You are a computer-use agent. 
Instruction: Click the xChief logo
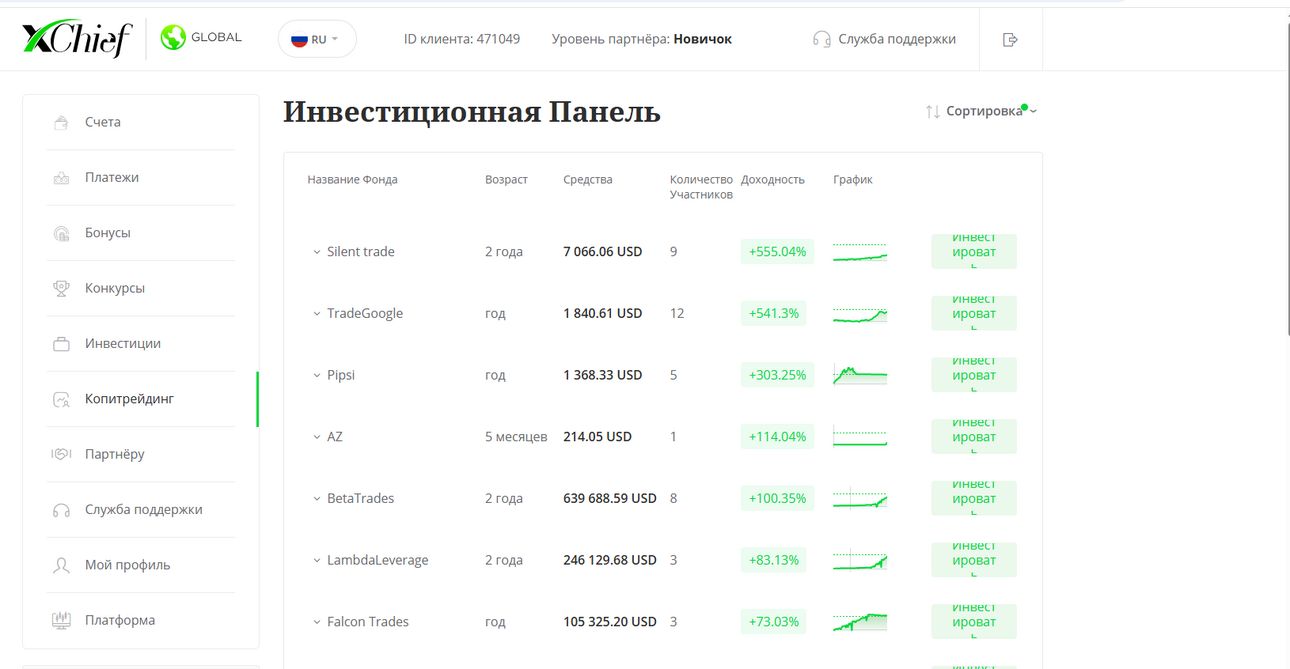[x=77, y=39]
